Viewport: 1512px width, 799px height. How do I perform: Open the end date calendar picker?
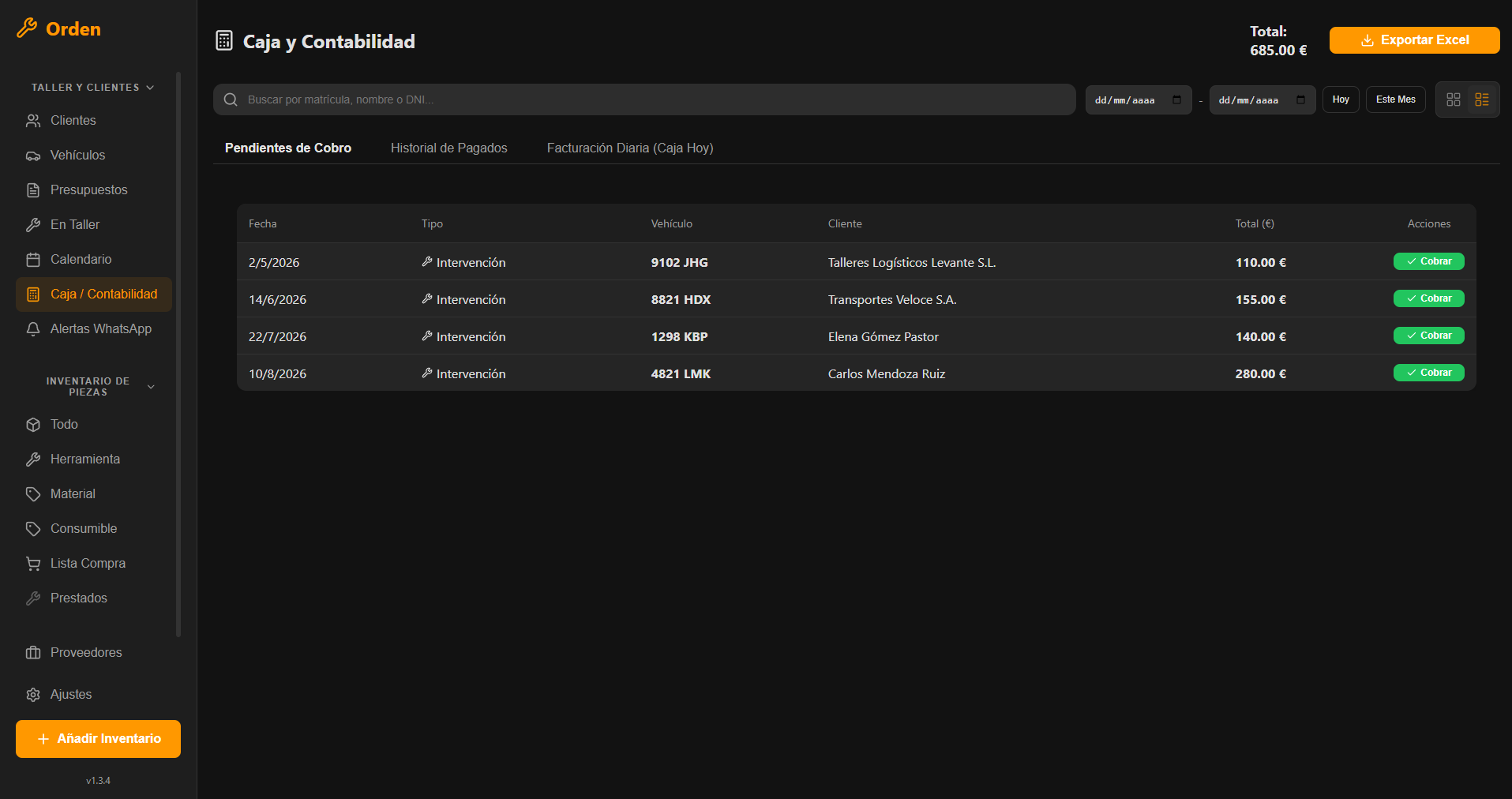(1300, 99)
